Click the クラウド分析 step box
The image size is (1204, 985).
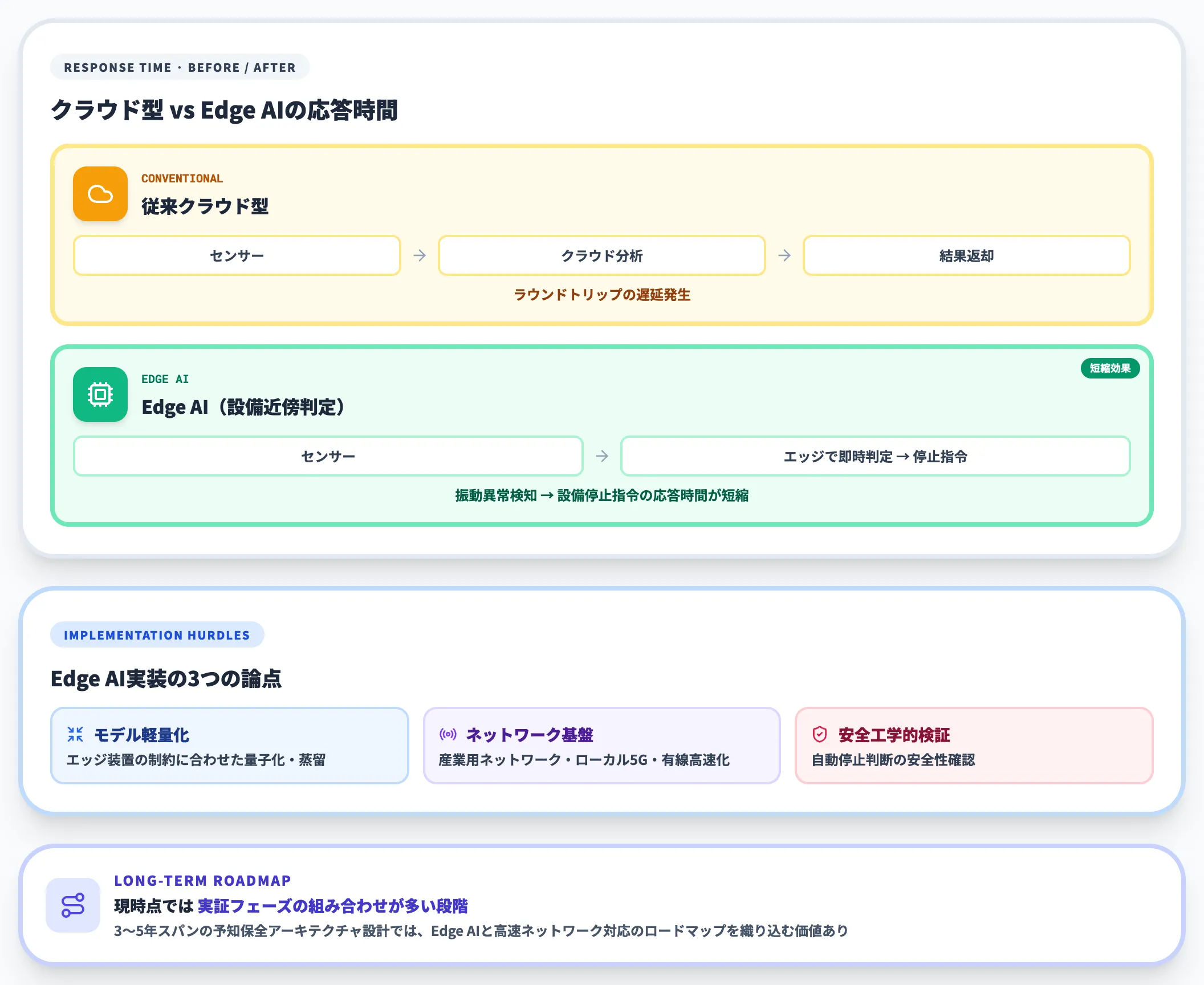[x=602, y=255]
